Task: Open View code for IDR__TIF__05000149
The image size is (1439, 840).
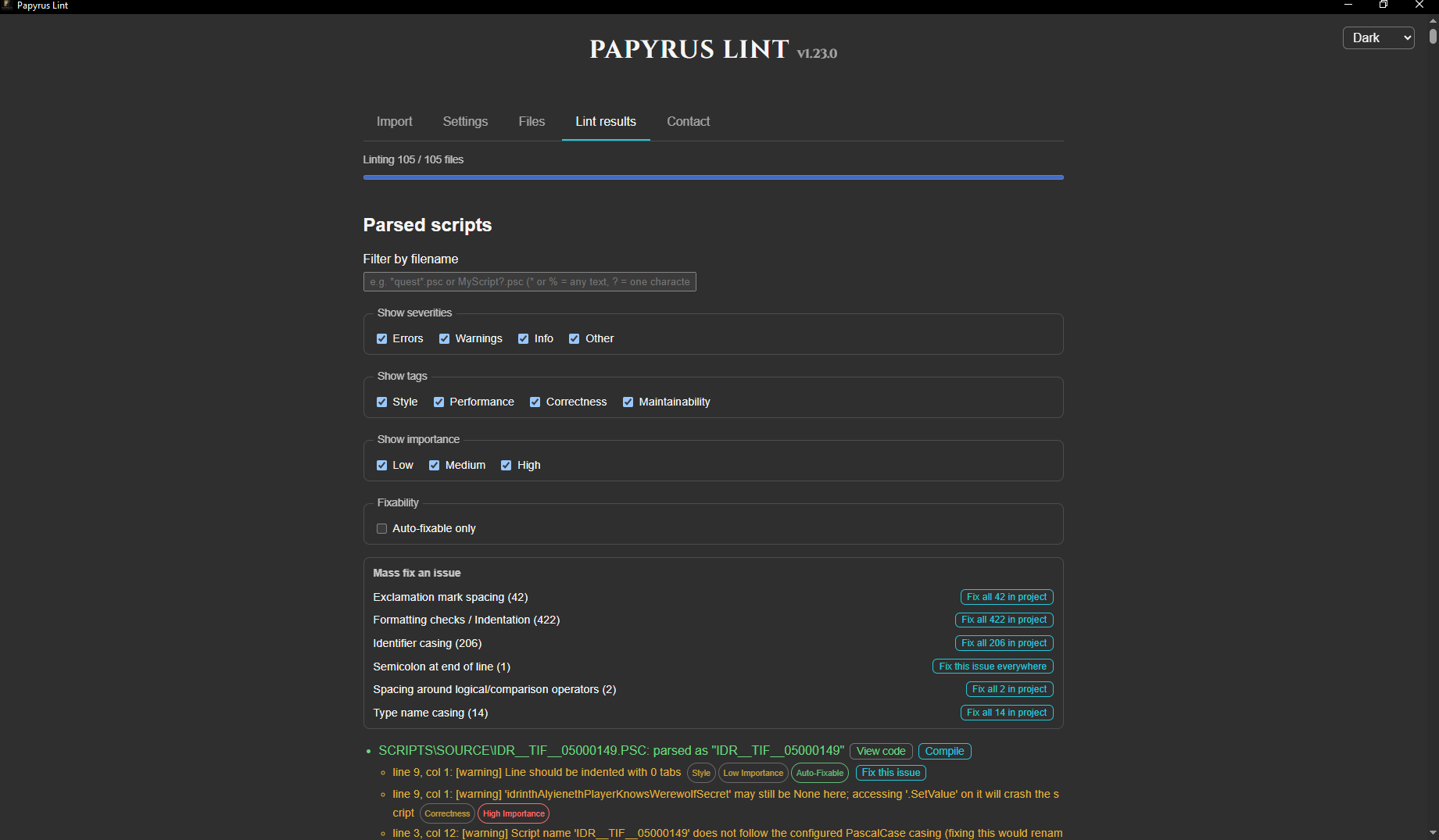Action: click(x=881, y=751)
